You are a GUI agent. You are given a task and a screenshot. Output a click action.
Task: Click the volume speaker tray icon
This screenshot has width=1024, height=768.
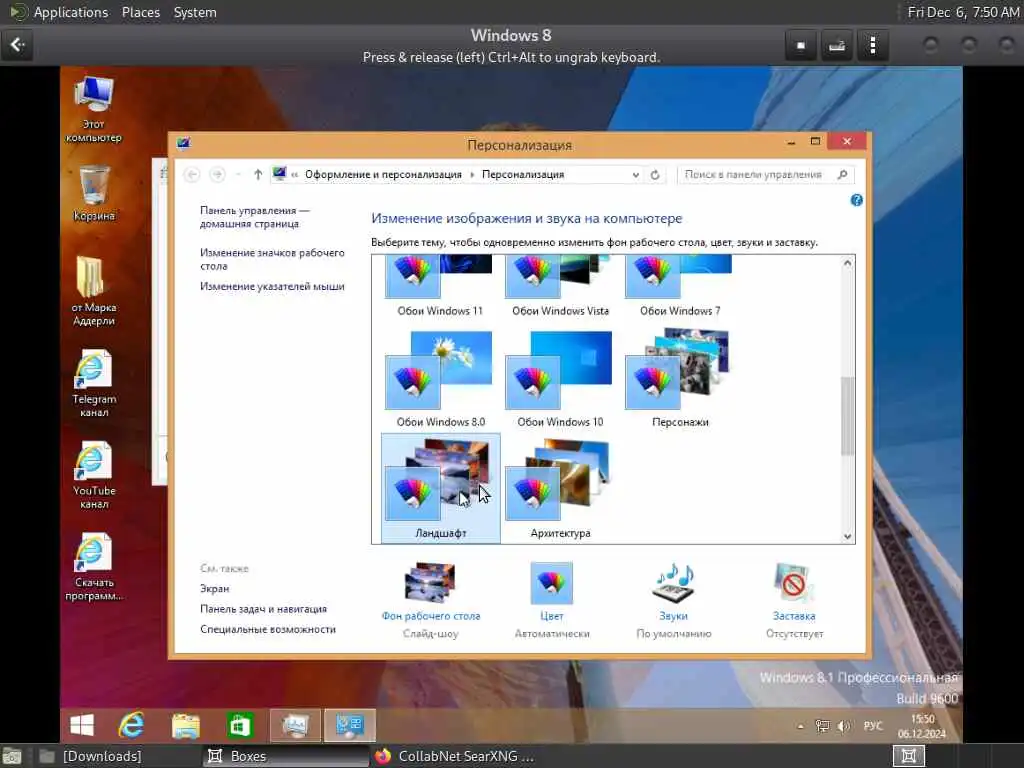[x=844, y=726]
